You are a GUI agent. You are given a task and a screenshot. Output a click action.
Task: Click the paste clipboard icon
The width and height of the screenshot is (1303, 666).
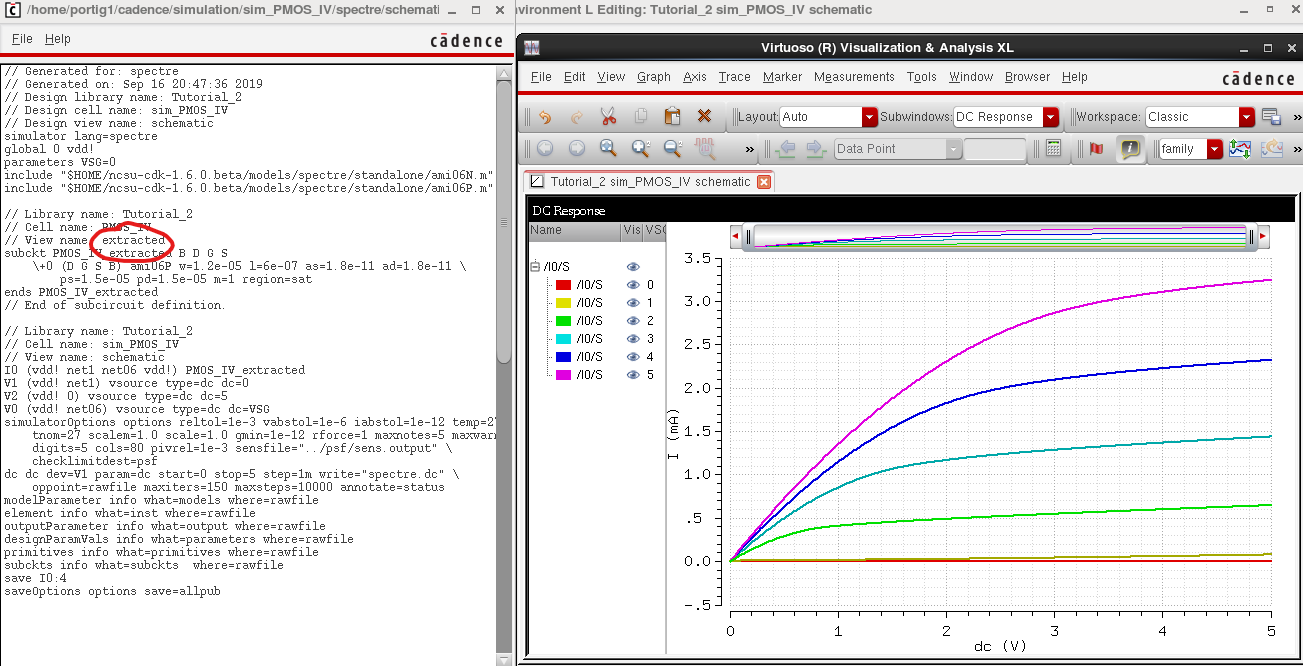tap(672, 117)
